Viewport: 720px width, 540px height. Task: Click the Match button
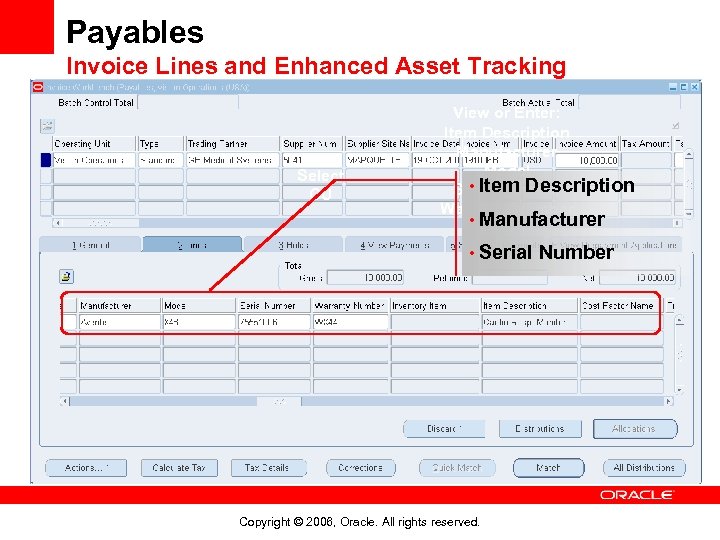coord(548,468)
